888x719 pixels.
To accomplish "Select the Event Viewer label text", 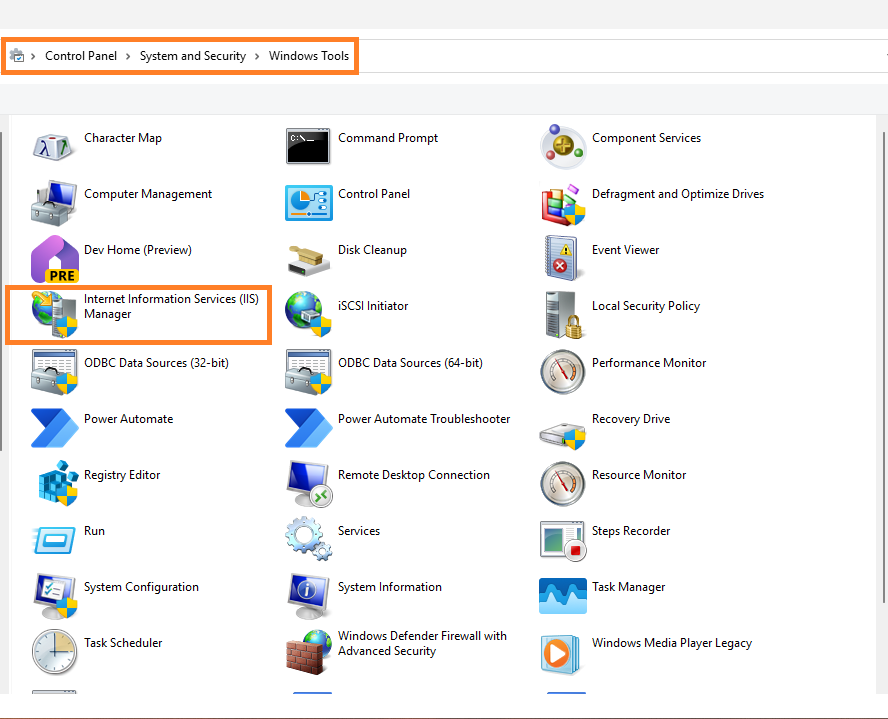I will [625, 250].
